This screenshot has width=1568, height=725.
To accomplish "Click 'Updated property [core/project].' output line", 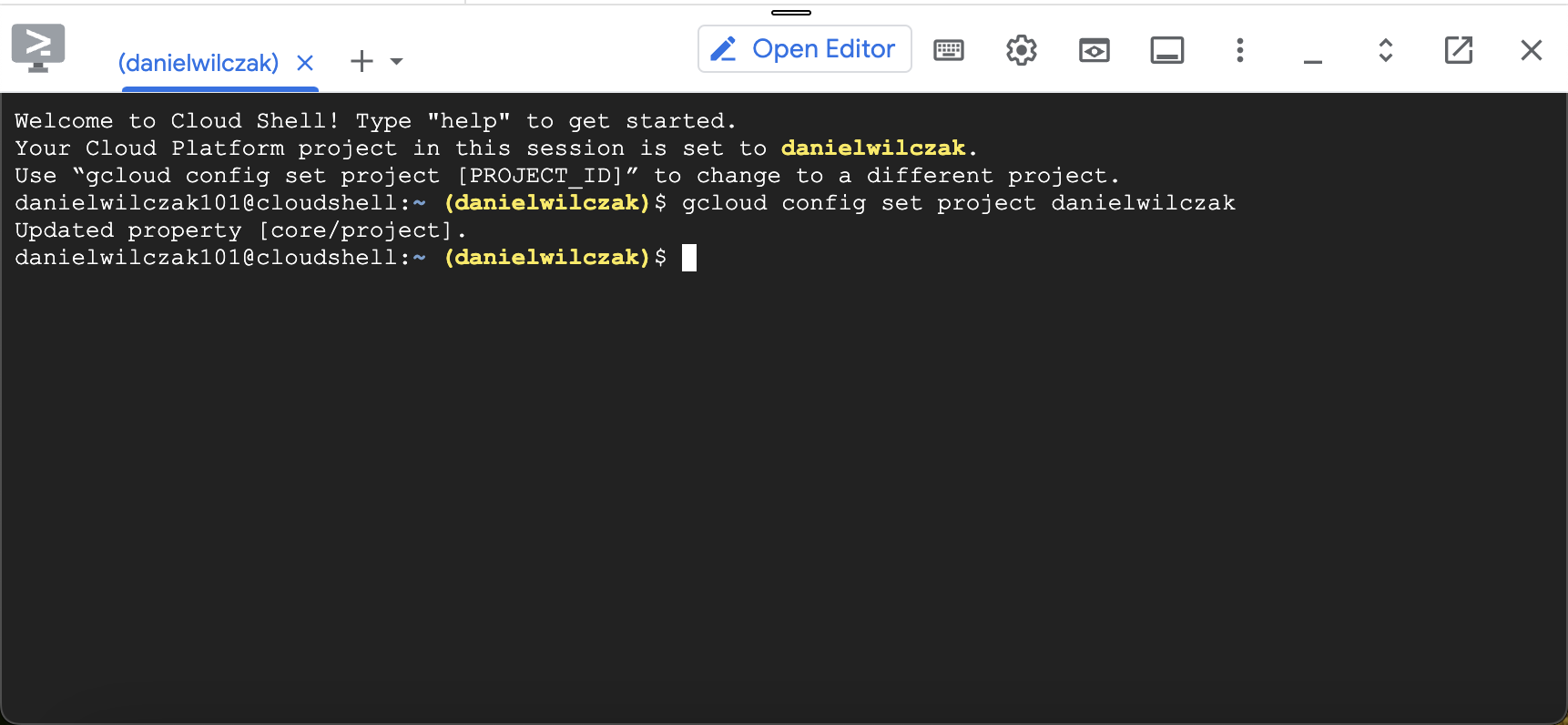I will (240, 230).
